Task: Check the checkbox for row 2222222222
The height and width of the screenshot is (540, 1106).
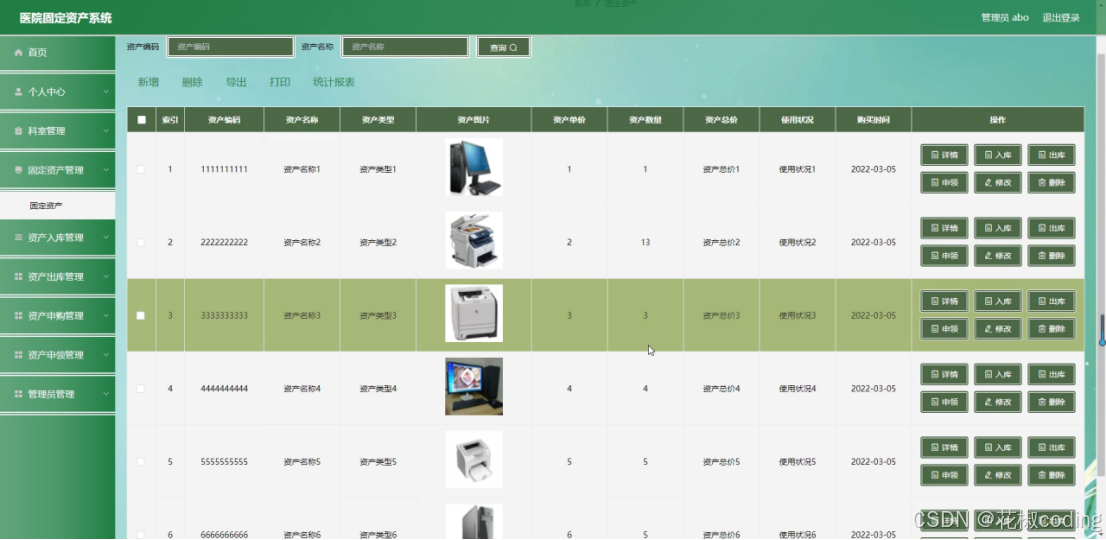Action: 140,243
